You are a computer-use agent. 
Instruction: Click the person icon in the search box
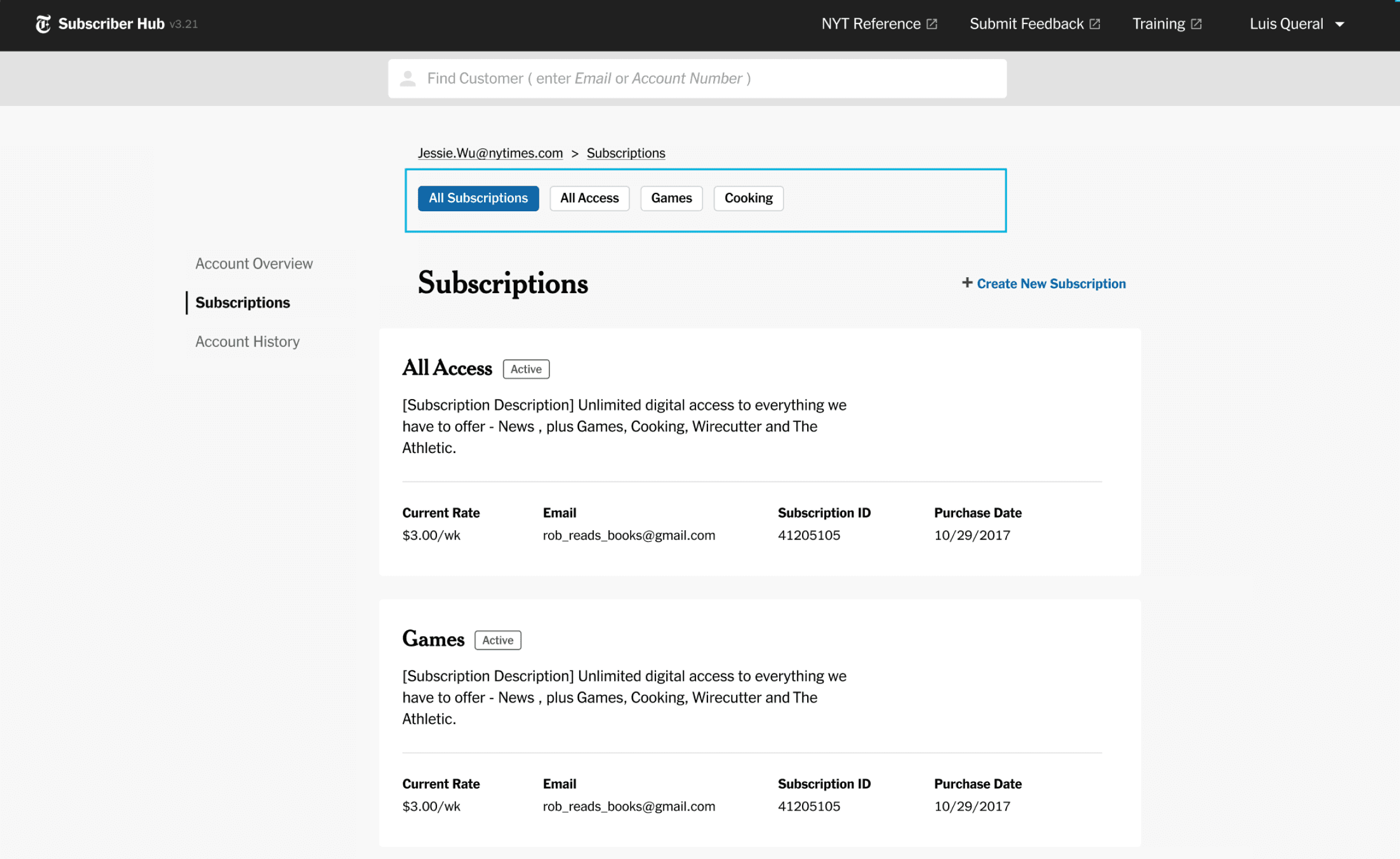tap(407, 78)
